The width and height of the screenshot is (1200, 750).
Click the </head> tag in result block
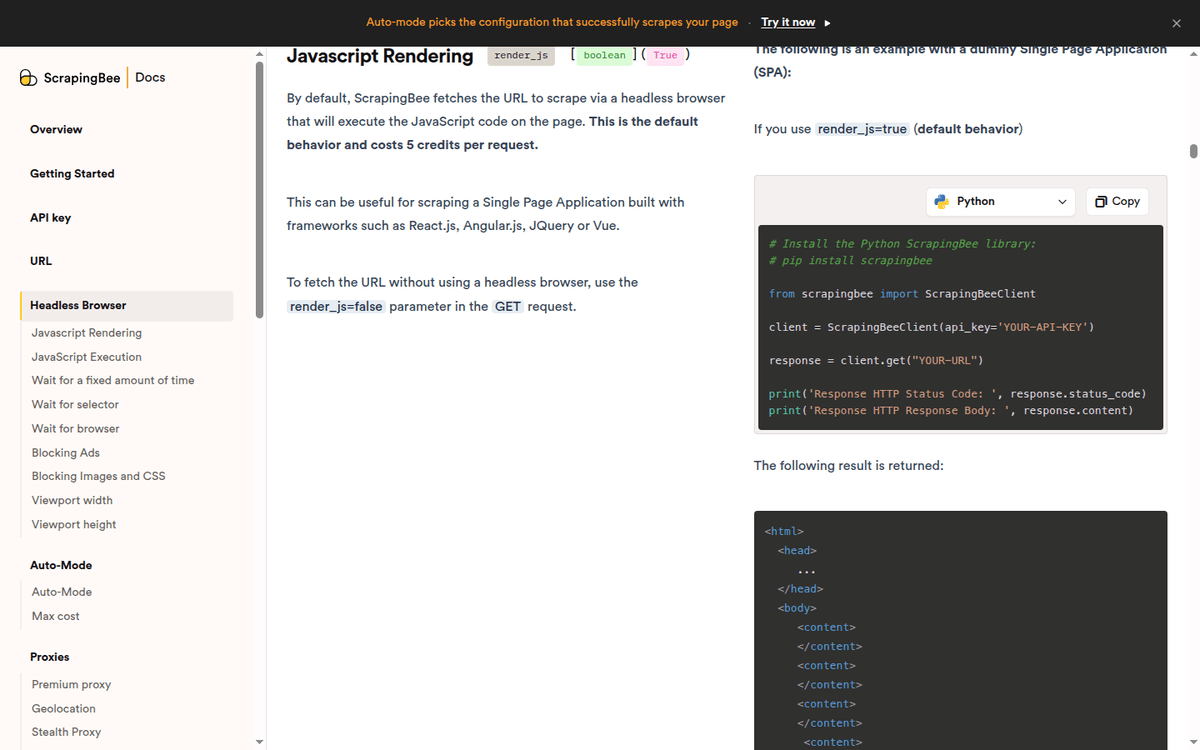pyautogui.click(x=800, y=589)
